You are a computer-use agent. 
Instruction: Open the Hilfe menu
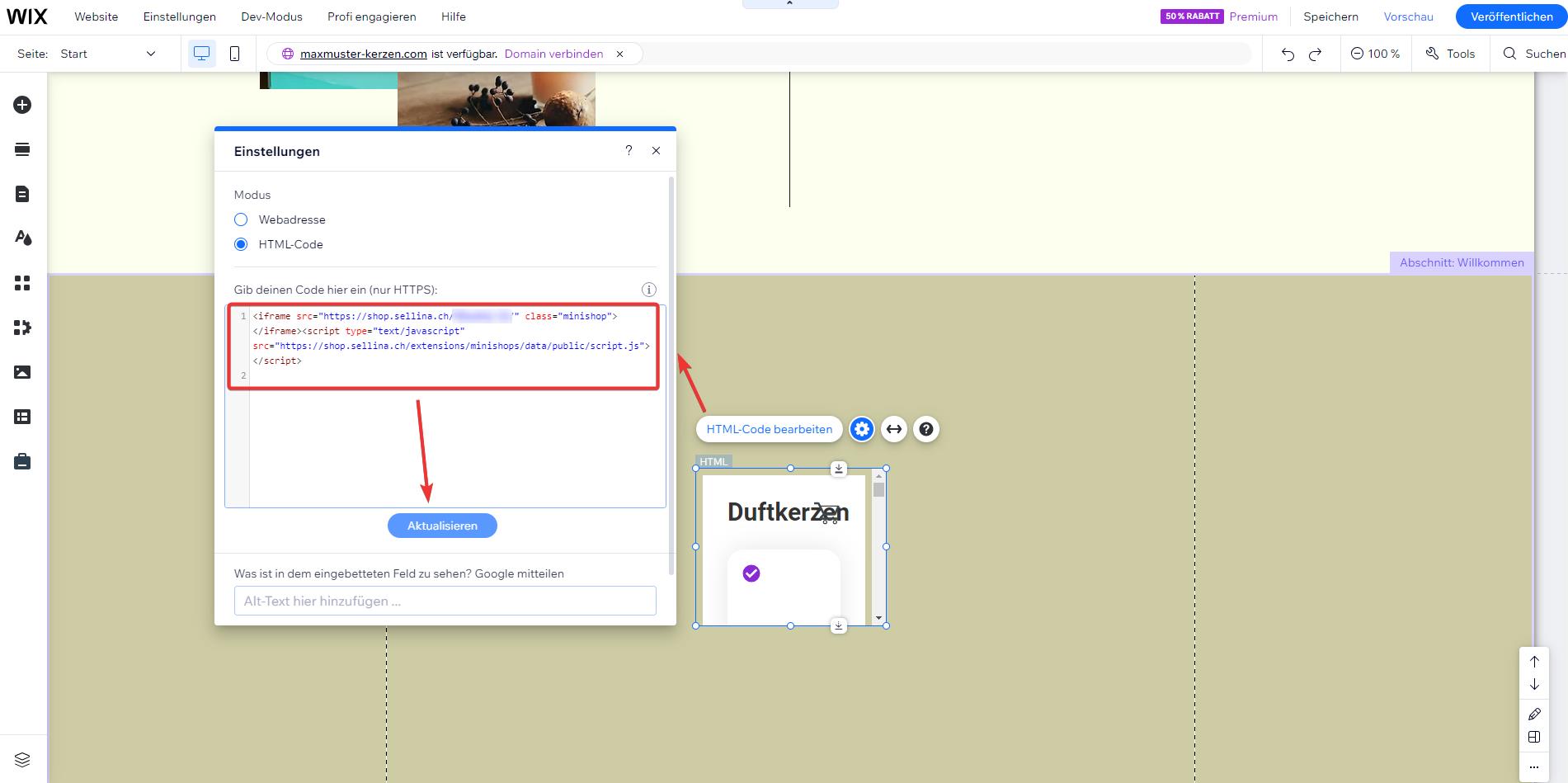click(454, 17)
